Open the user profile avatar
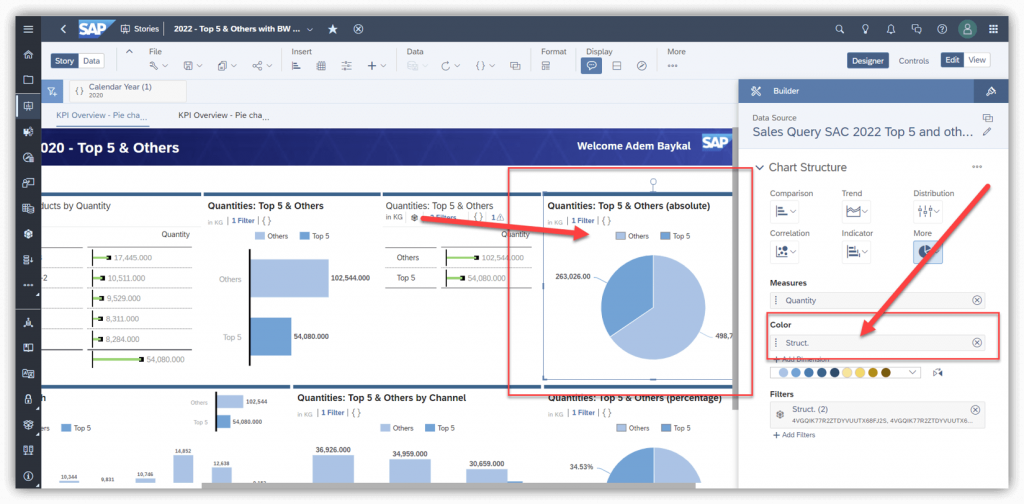Viewport: 1024px width, 504px height. pos(967,29)
